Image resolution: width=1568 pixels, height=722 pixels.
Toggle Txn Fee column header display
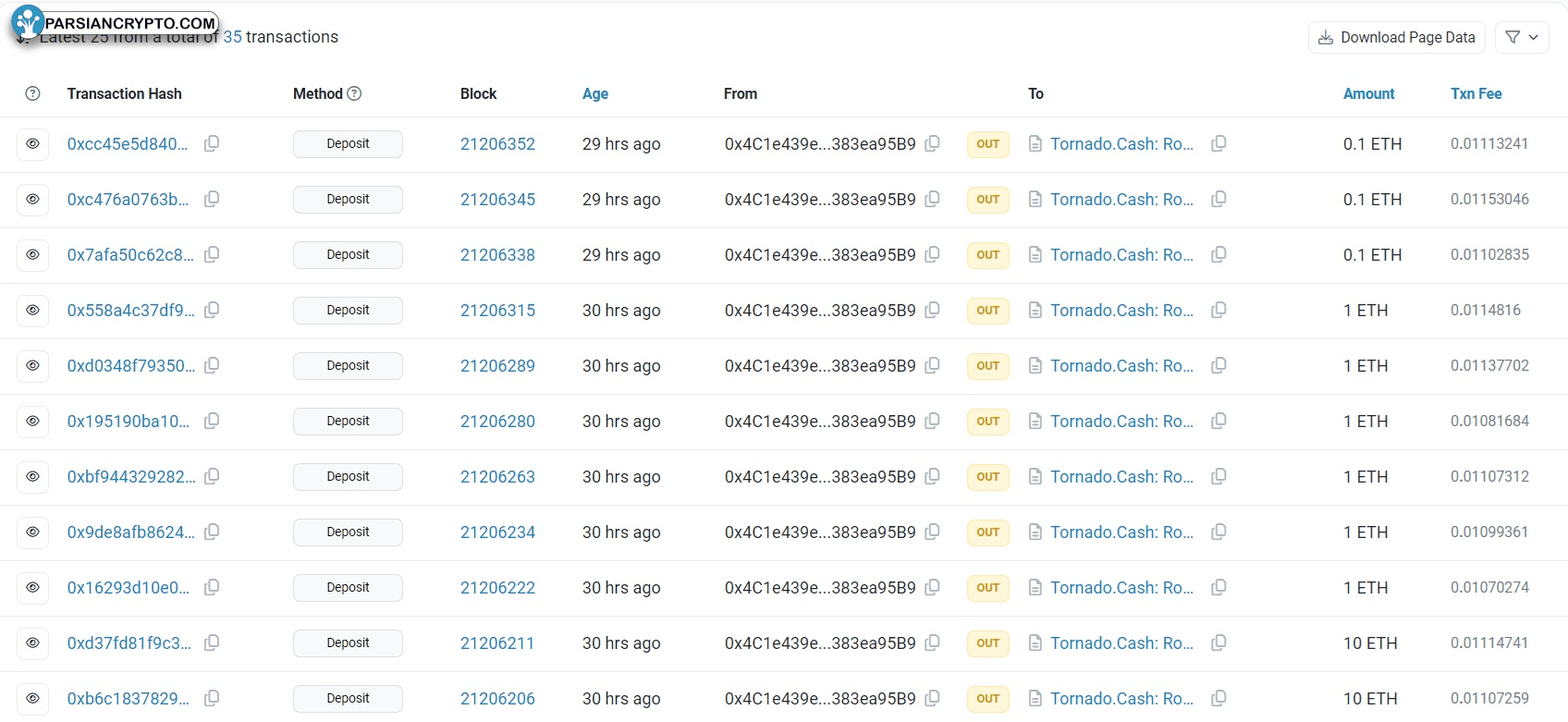1476,93
